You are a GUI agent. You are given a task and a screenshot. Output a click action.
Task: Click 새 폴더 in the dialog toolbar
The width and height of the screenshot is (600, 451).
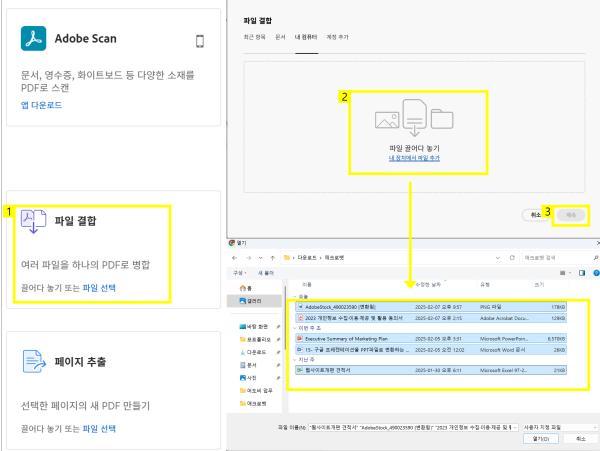(x=266, y=273)
